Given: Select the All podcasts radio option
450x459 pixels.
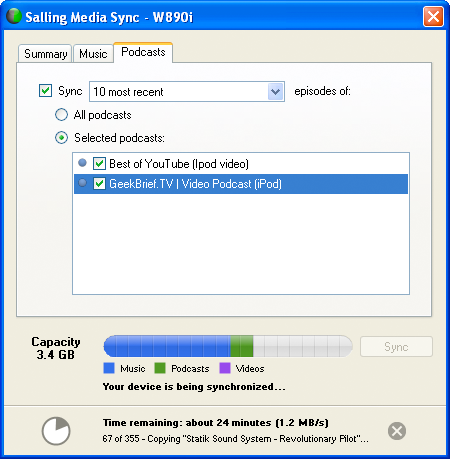Looking at the screenshot, I should point(61,115).
